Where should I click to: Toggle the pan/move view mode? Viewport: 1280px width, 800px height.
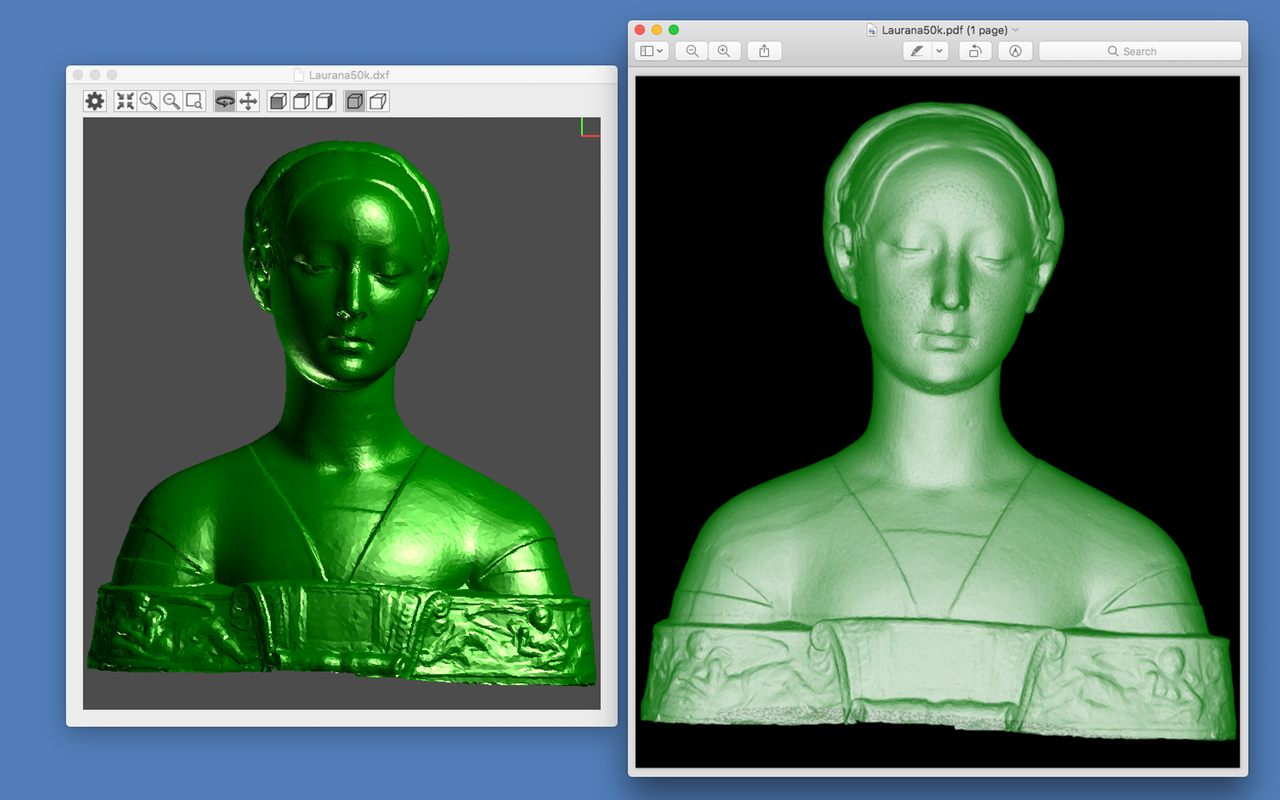coord(248,101)
